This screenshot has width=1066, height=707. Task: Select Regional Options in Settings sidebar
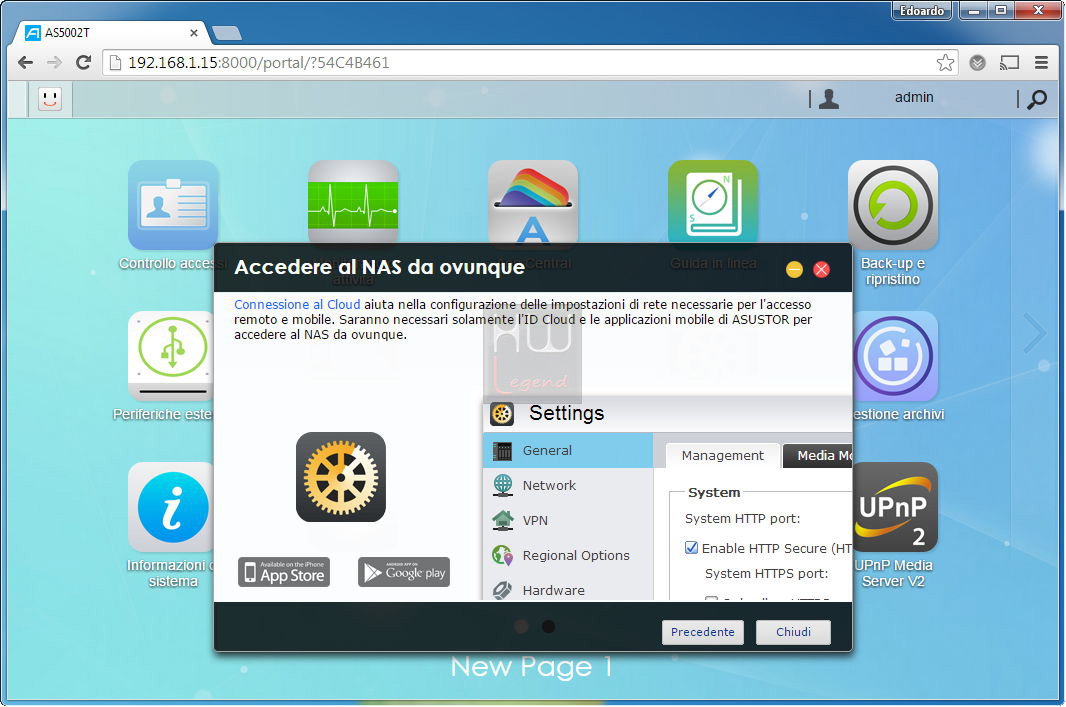click(x=568, y=555)
